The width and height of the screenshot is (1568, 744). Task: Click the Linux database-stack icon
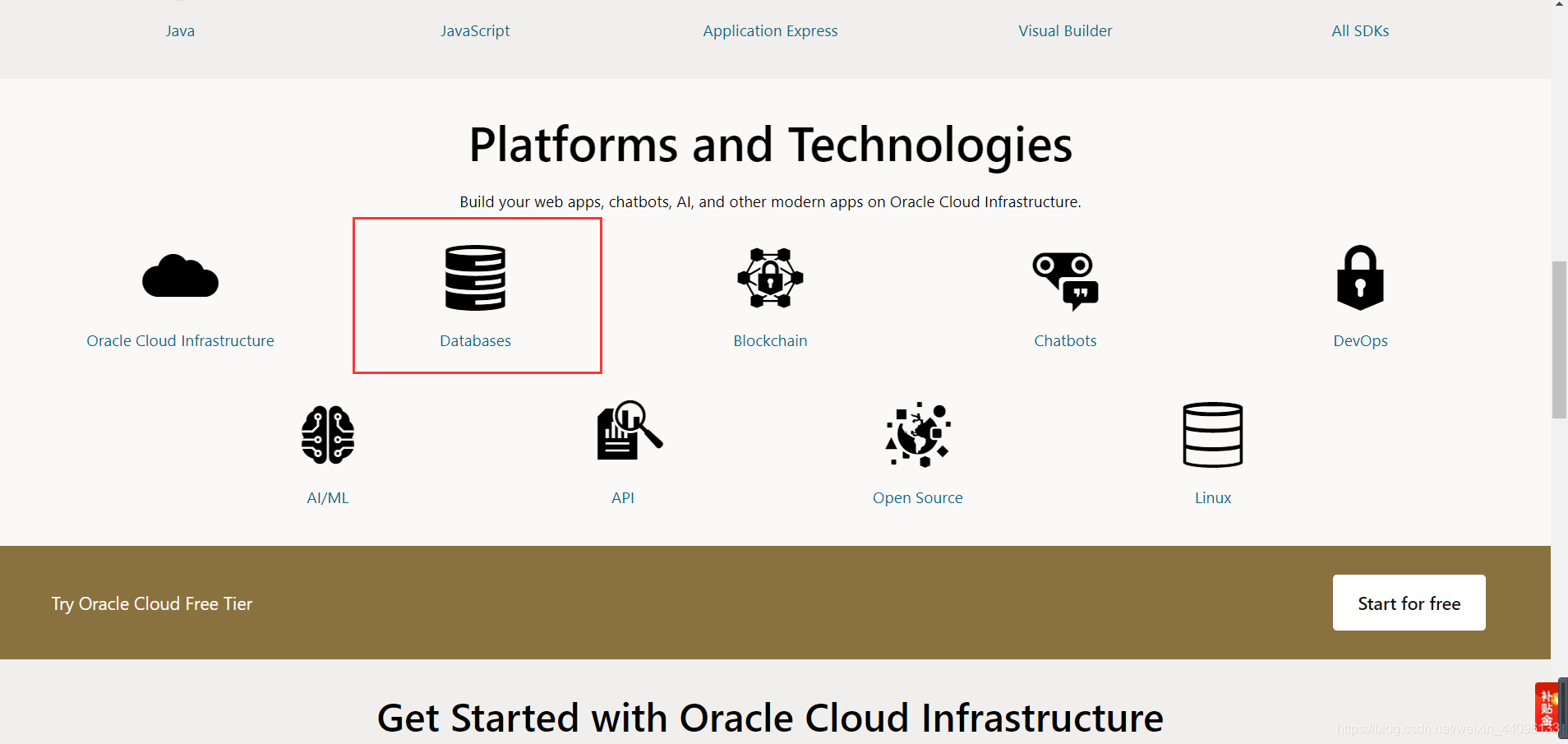tap(1213, 435)
